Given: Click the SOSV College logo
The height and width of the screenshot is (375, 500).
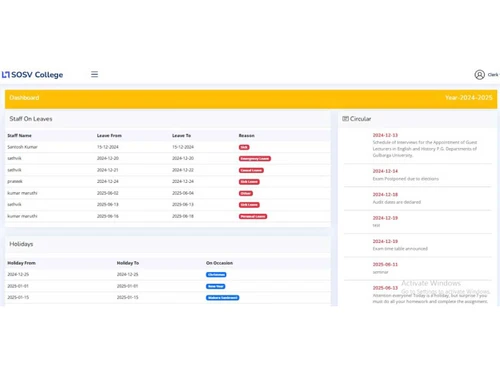Looking at the screenshot, I should [32, 75].
